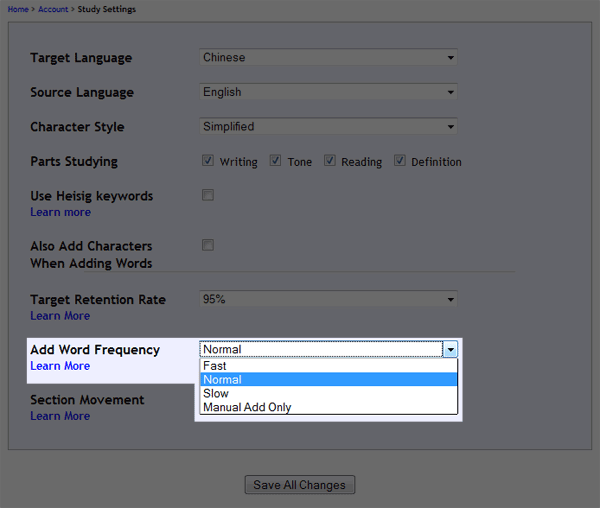Image resolution: width=600 pixels, height=508 pixels.
Task: Open the Target Retention Rate dropdown
Action: 328,299
